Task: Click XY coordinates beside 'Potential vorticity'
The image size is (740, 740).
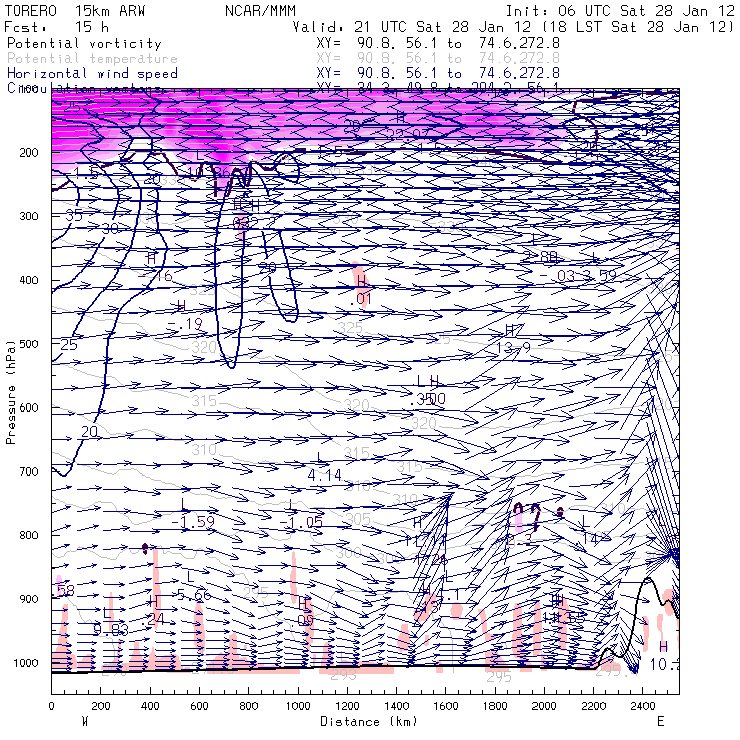Action: pos(438,43)
